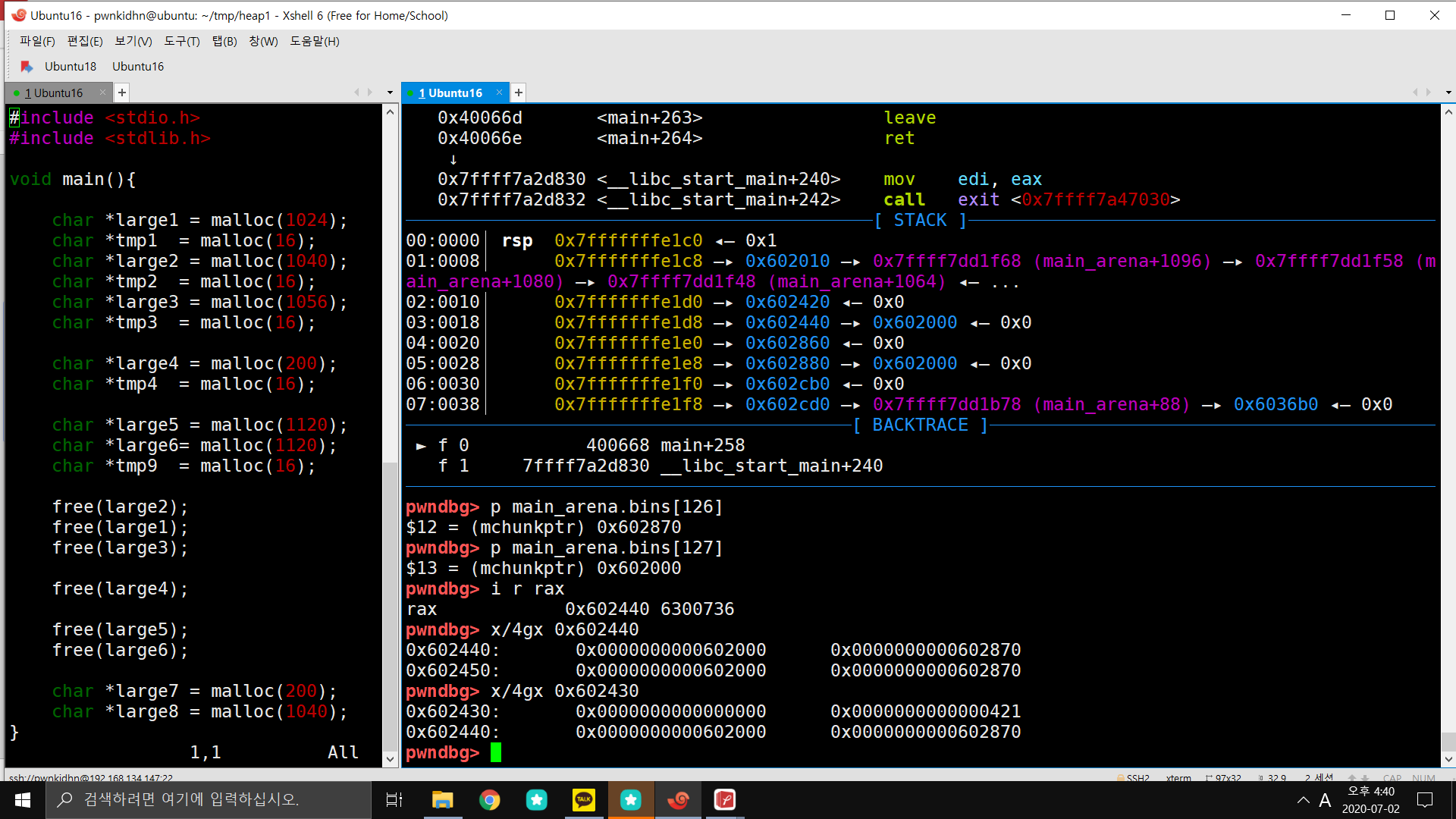Open the Windows Start menu
The image size is (1456, 819).
coord(23,800)
